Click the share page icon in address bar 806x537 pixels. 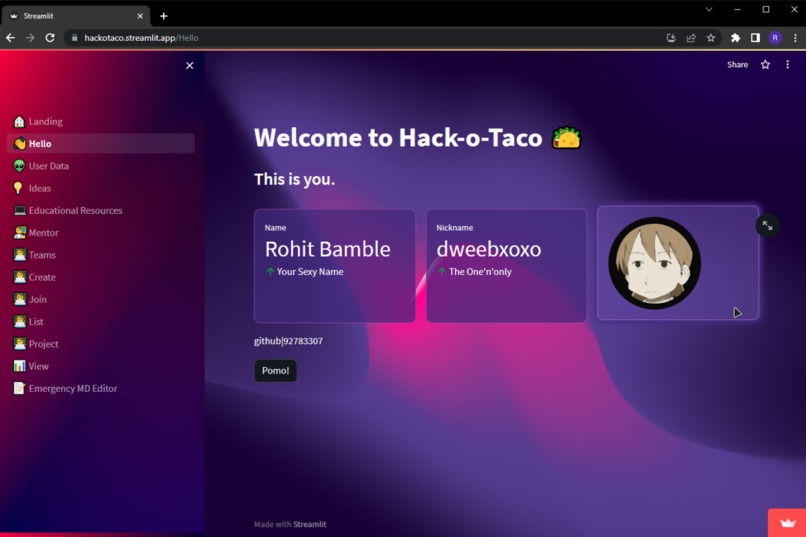point(691,38)
